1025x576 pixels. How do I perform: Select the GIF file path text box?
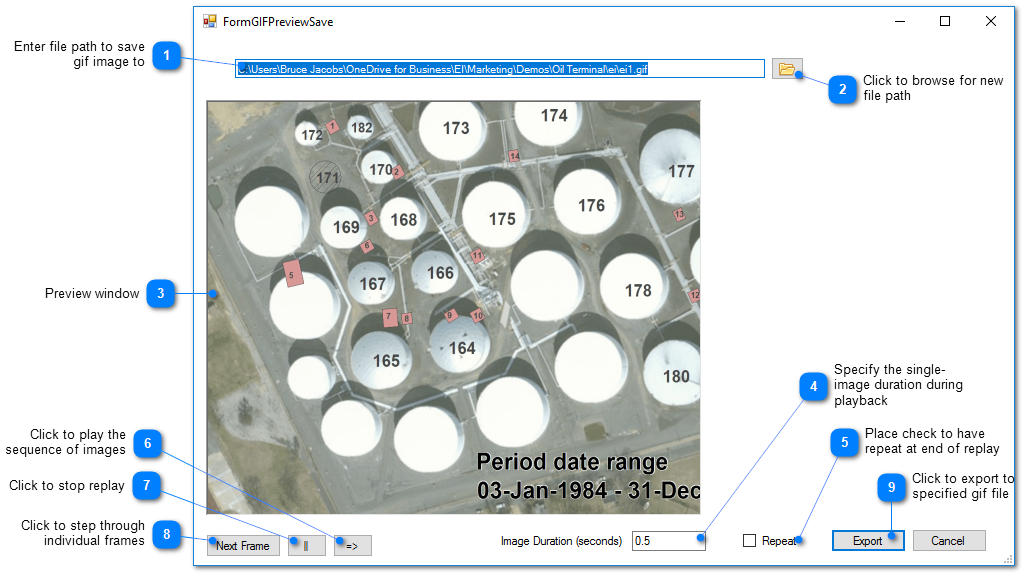500,69
